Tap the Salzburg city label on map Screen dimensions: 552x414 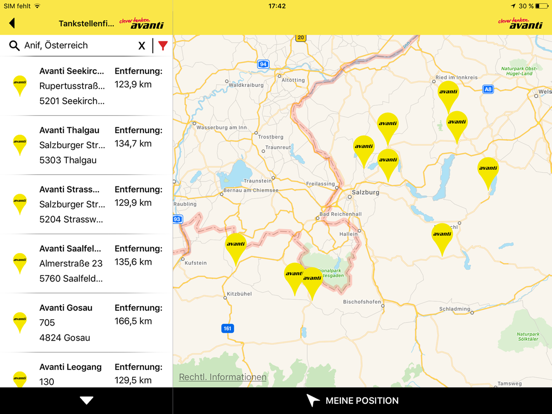point(365,192)
